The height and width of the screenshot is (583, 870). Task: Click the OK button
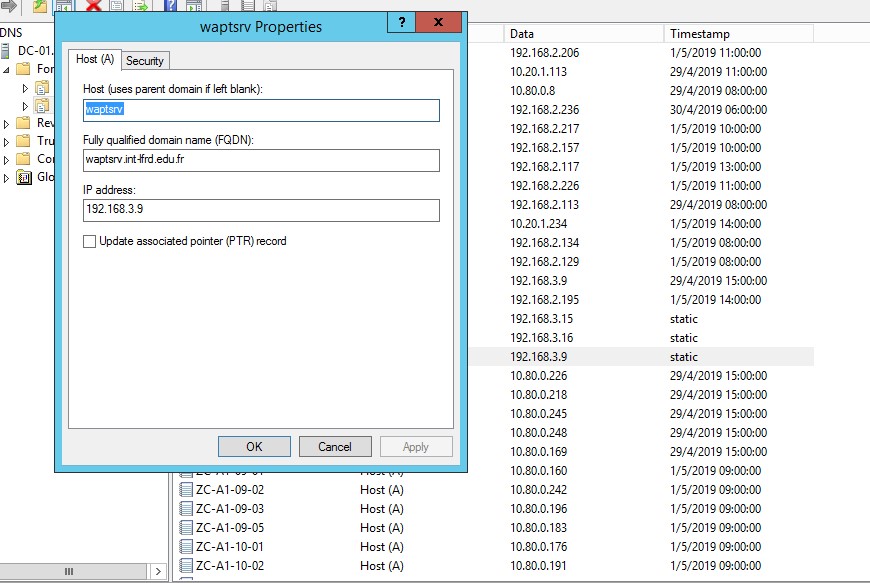click(254, 447)
